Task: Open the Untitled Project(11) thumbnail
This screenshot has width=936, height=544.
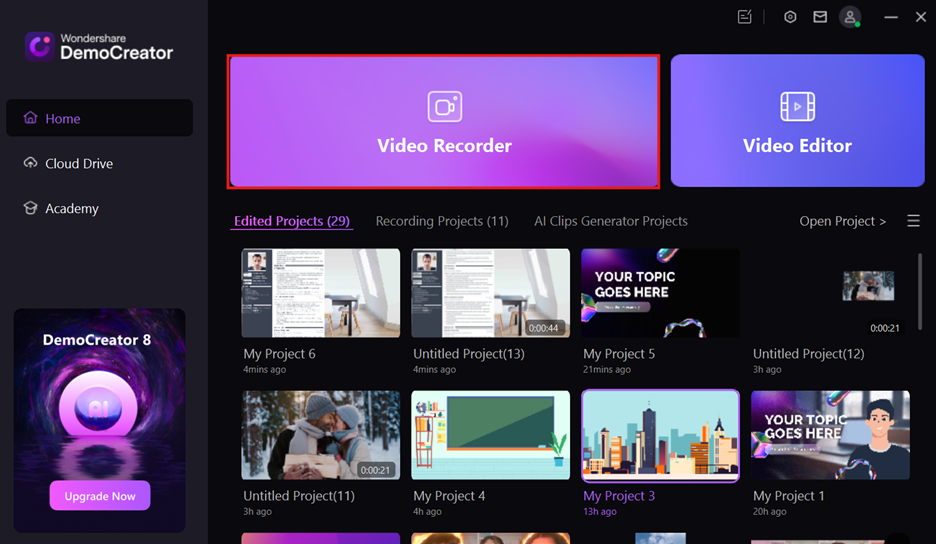Action: point(321,435)
